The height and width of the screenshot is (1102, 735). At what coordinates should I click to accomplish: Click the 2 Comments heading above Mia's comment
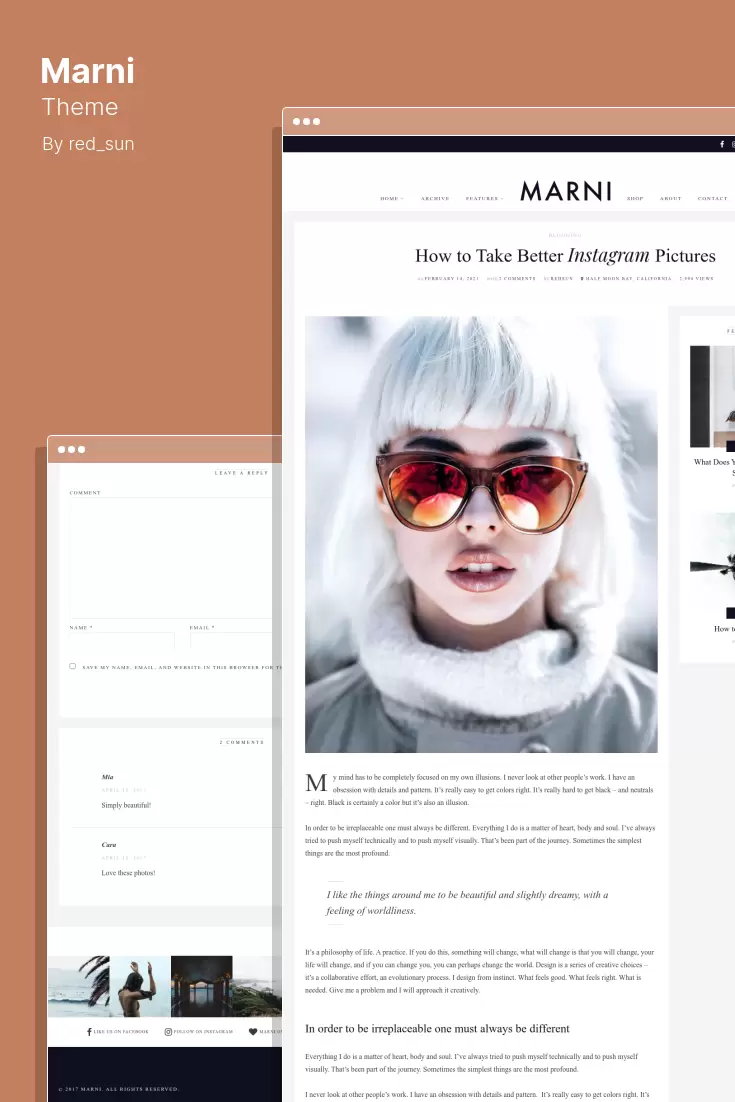click(x=242, y=742)
